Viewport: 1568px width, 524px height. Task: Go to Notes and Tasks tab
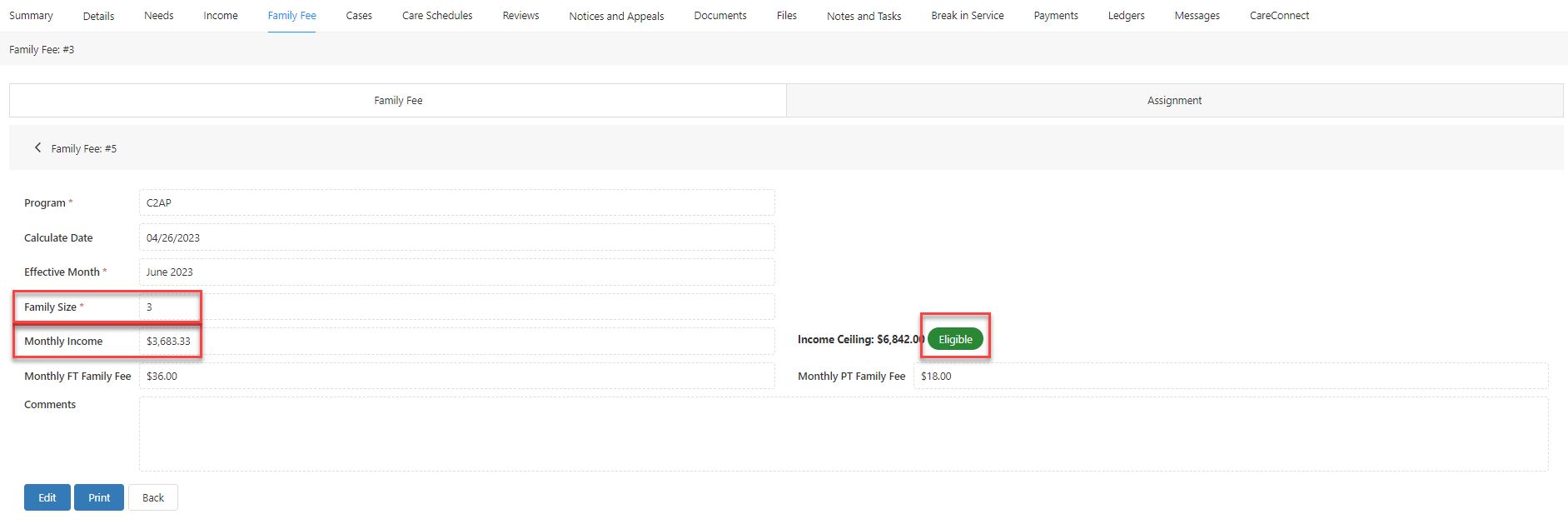pos(864,16)
